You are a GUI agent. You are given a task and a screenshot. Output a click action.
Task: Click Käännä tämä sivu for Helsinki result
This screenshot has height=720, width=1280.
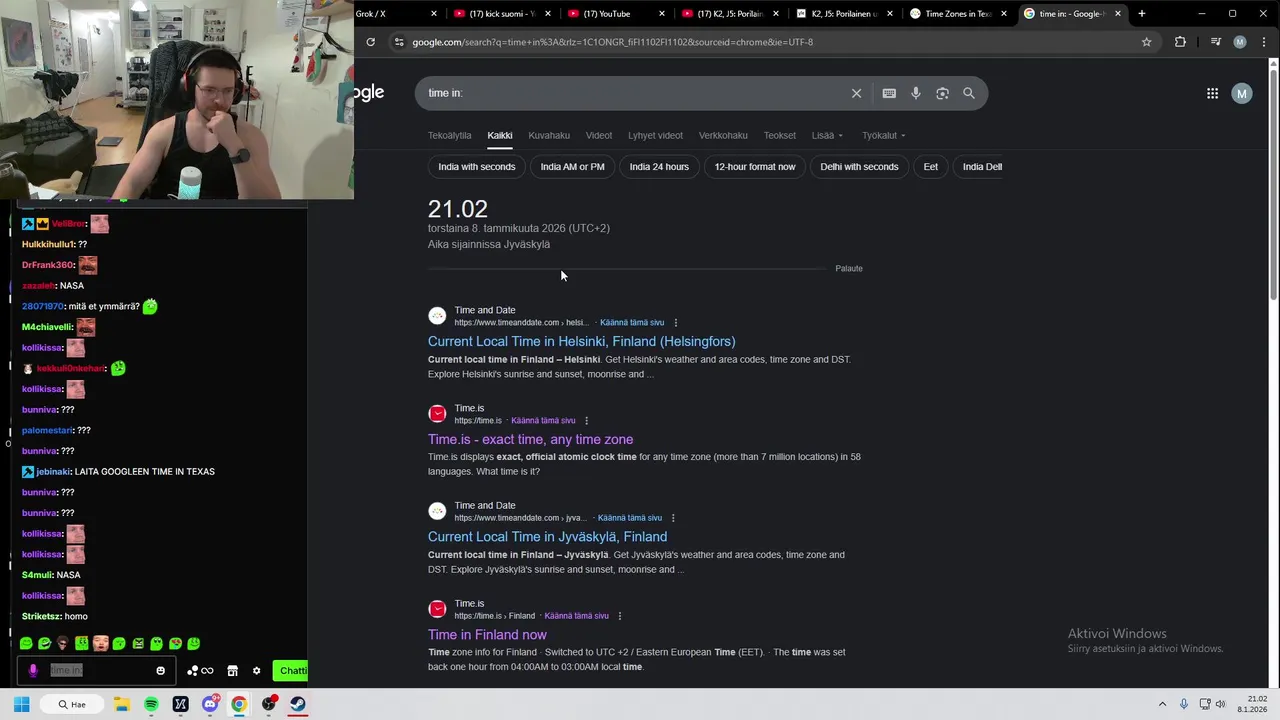click(x=632, y=323)
